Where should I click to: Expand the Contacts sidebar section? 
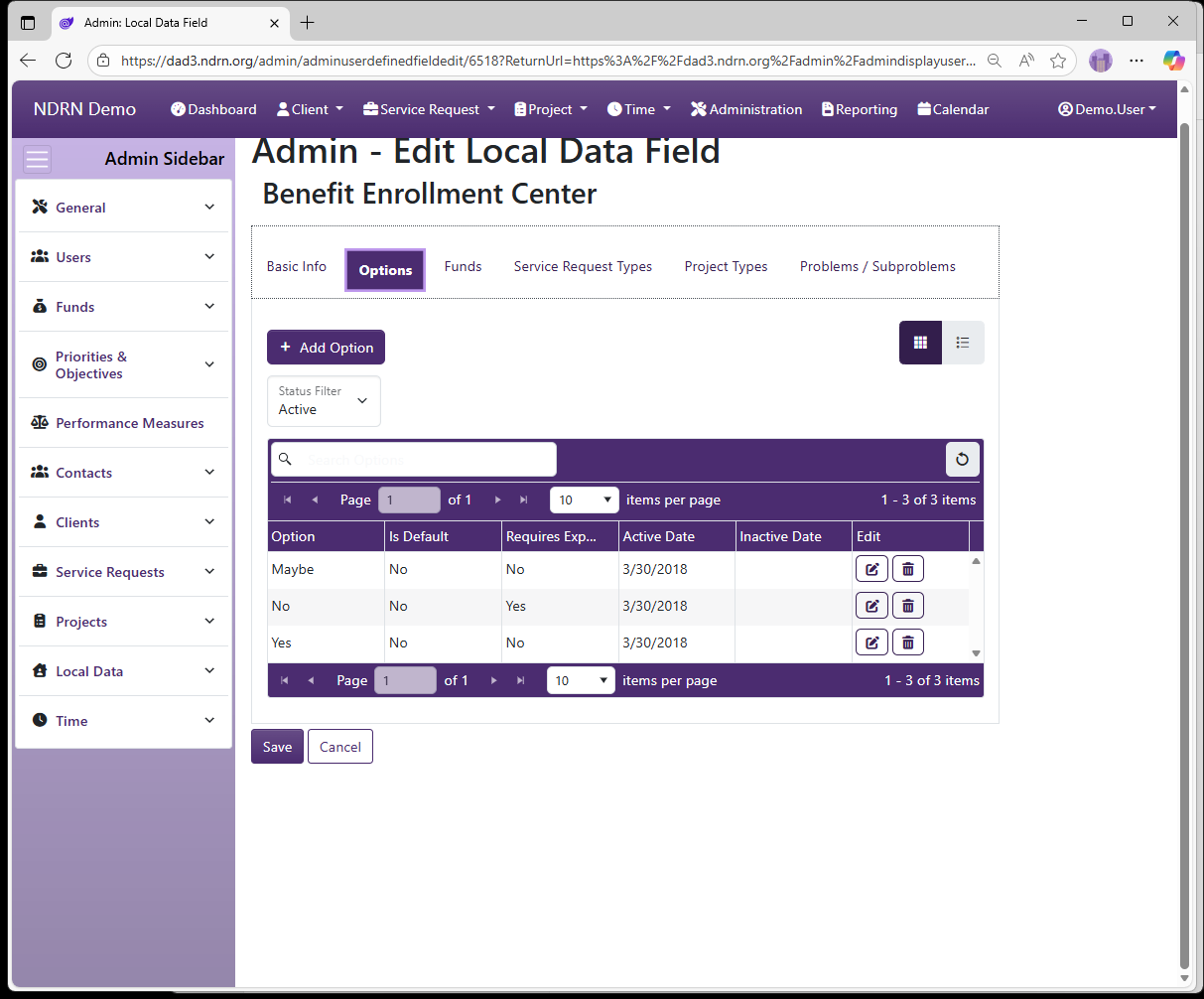124,473
